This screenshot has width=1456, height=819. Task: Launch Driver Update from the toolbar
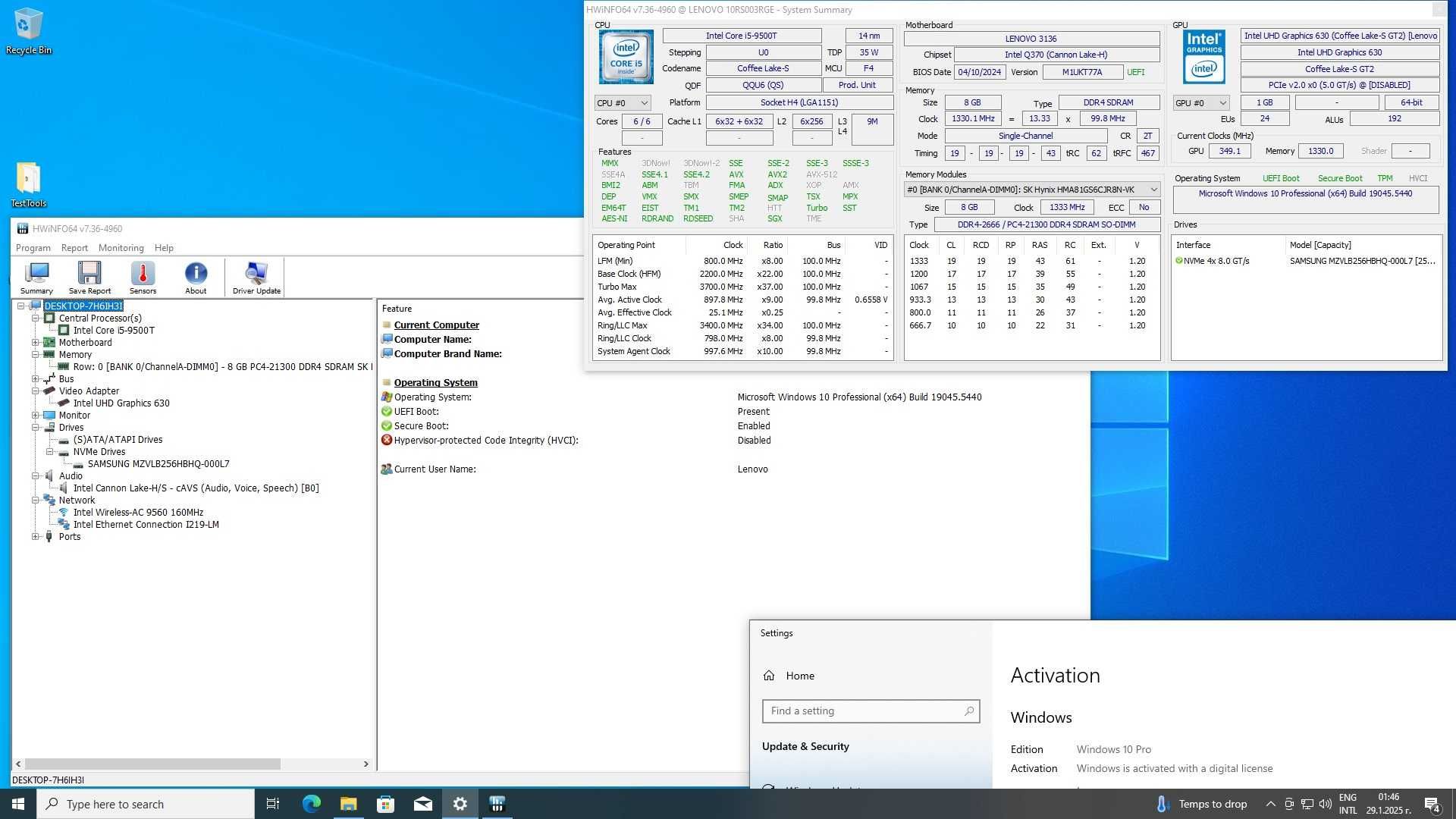(256, 278)
